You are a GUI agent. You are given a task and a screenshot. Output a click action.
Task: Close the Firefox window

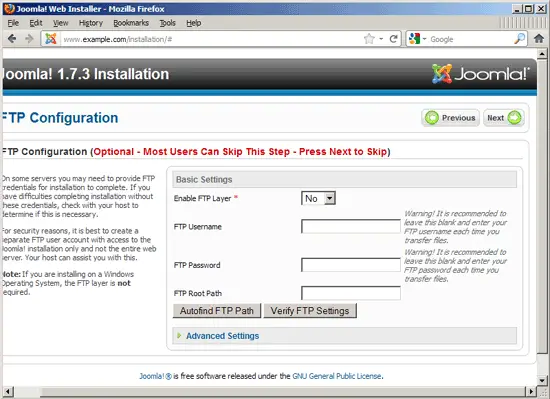[541, 9]
